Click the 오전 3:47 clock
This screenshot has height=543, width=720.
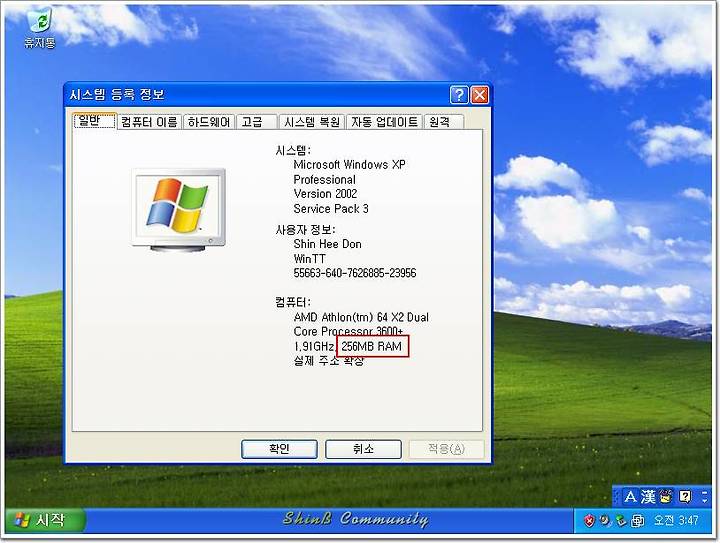click(676, 521)
